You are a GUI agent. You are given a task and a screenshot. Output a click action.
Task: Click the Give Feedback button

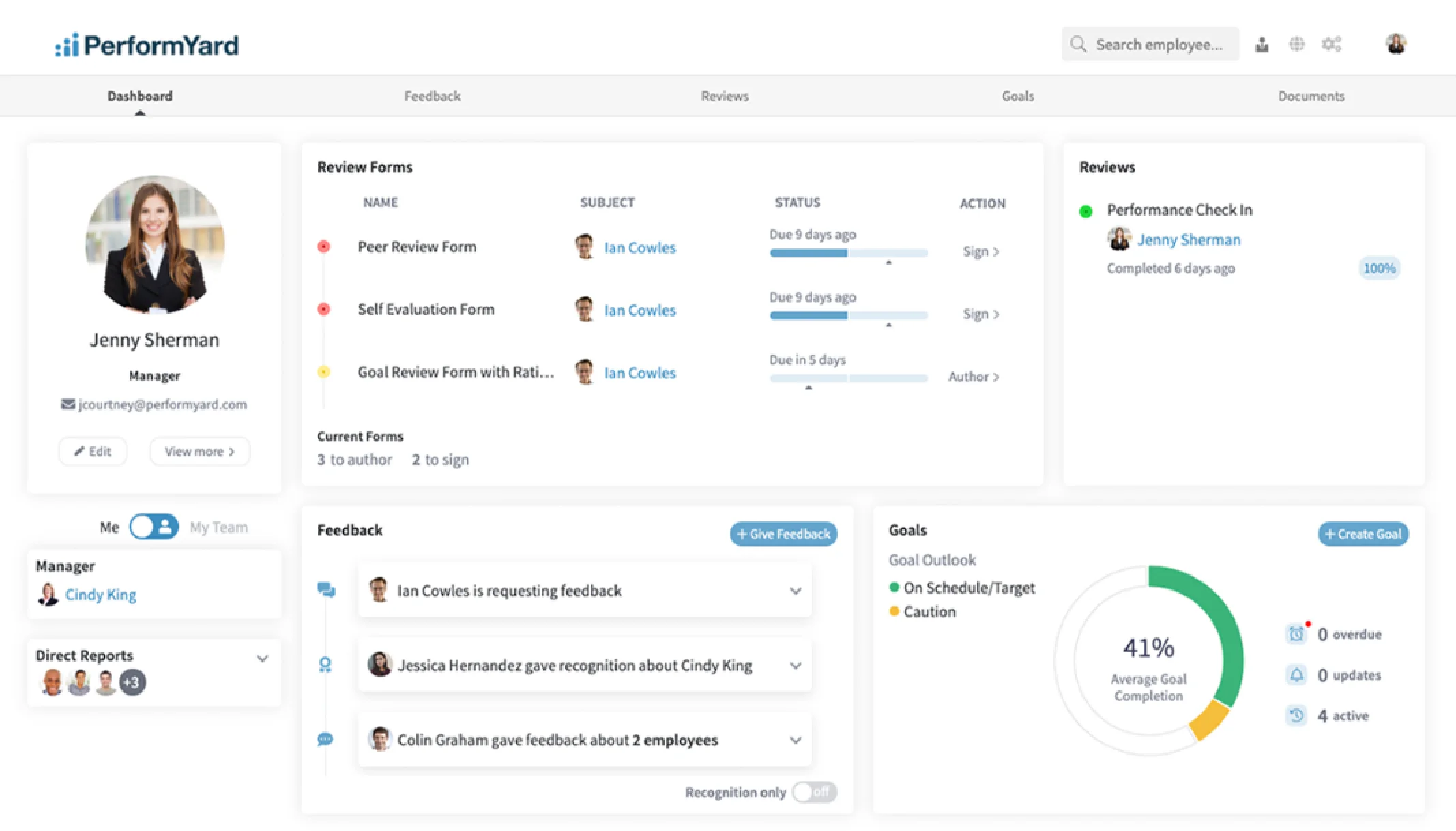[783, 534]
